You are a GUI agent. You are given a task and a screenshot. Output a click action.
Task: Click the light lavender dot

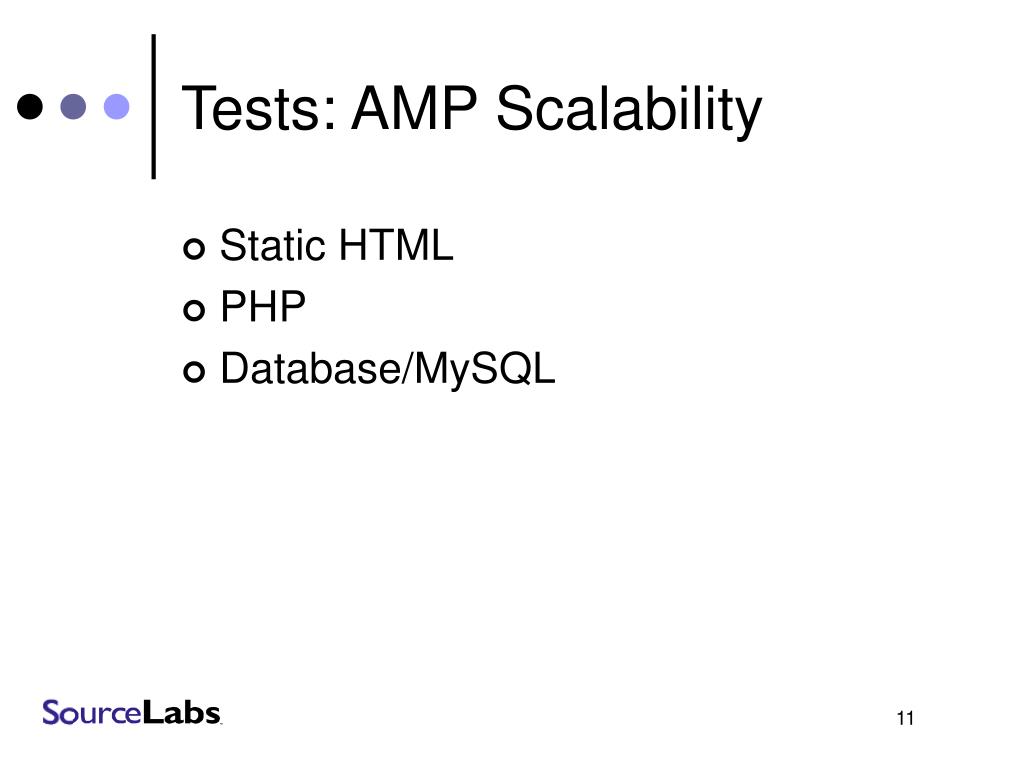(x=117, y=106)
